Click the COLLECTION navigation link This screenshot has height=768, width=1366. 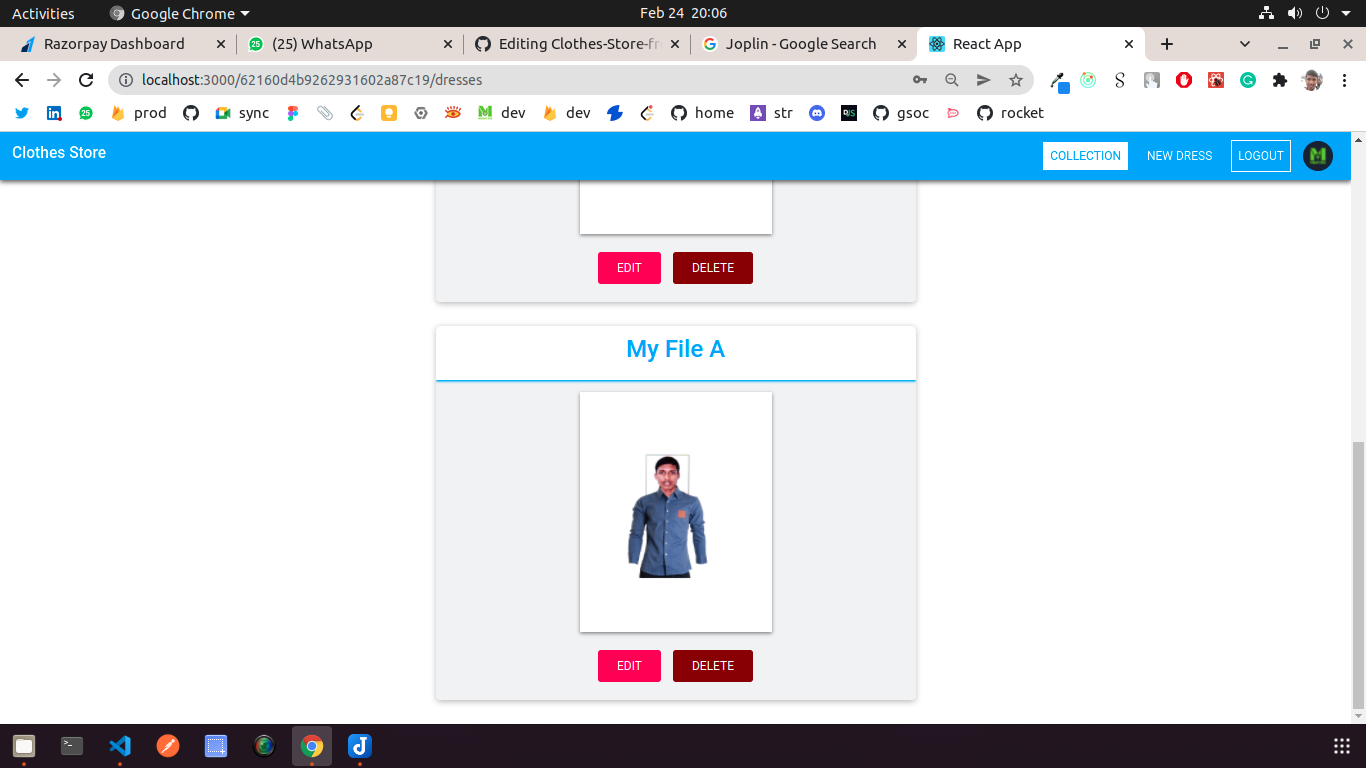pyautogui.click(x=1085, y=156)
